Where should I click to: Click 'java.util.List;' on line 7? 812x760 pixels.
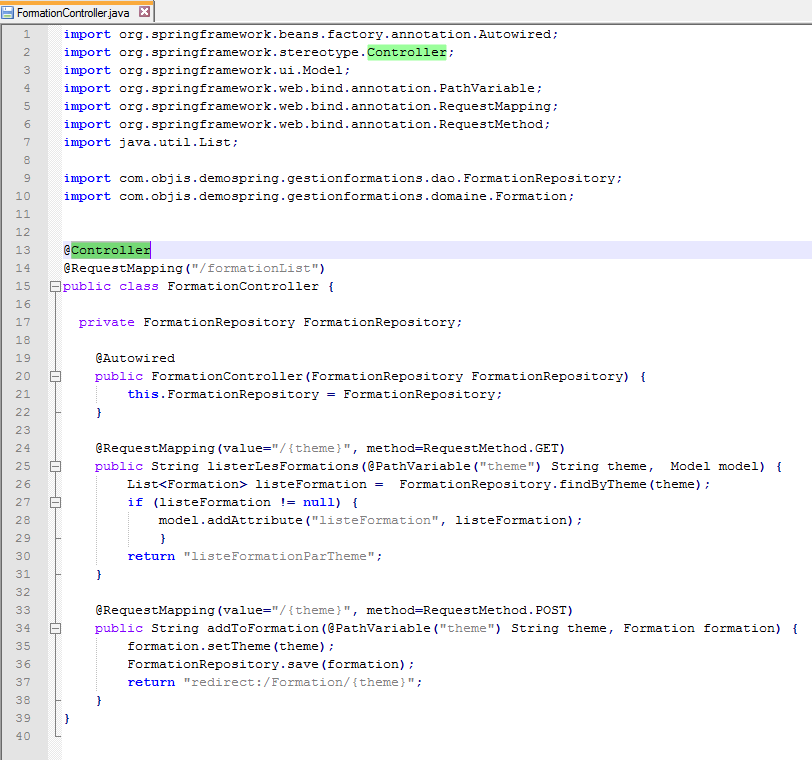pos(179,142)
